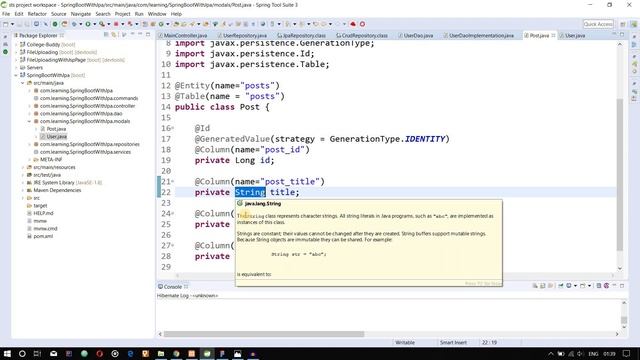Open the Open Console dropdown arrow
640x360 pixels.
click(589, 286)
